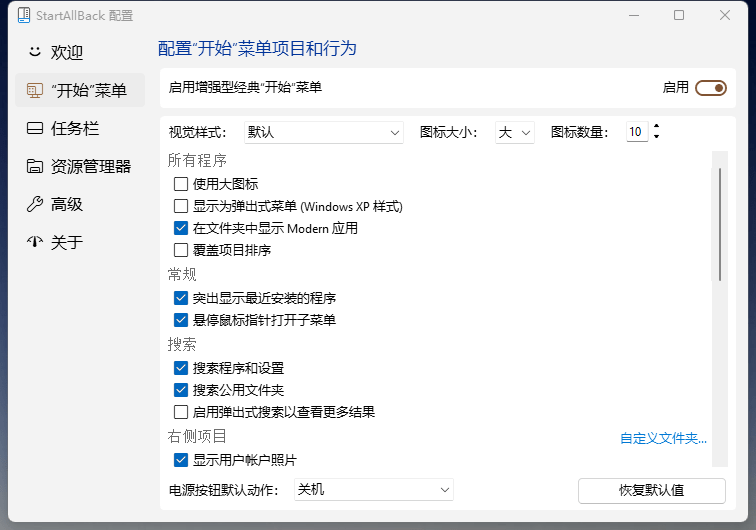The height and width of the screenshot is (530, 756).
Task: Click the gauge icon beside 关于
Action: 35,241
